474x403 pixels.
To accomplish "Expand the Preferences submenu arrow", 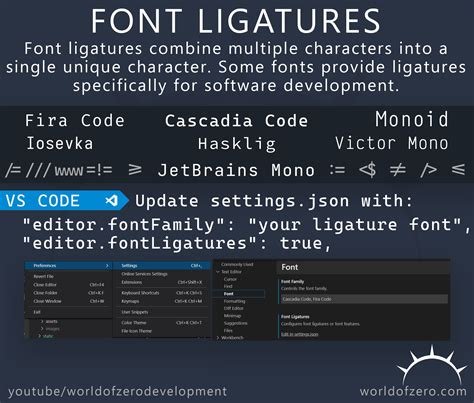I will click(x=107, y=266).
